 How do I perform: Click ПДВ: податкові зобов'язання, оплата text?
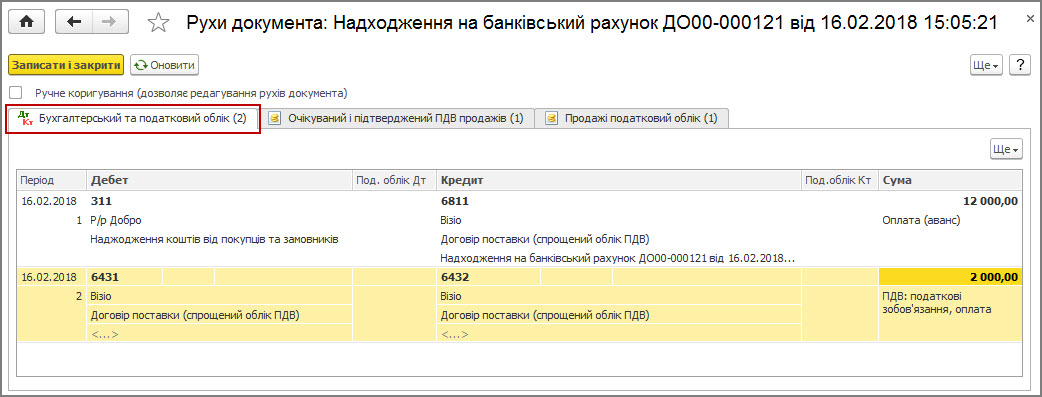tap(937, 303)
